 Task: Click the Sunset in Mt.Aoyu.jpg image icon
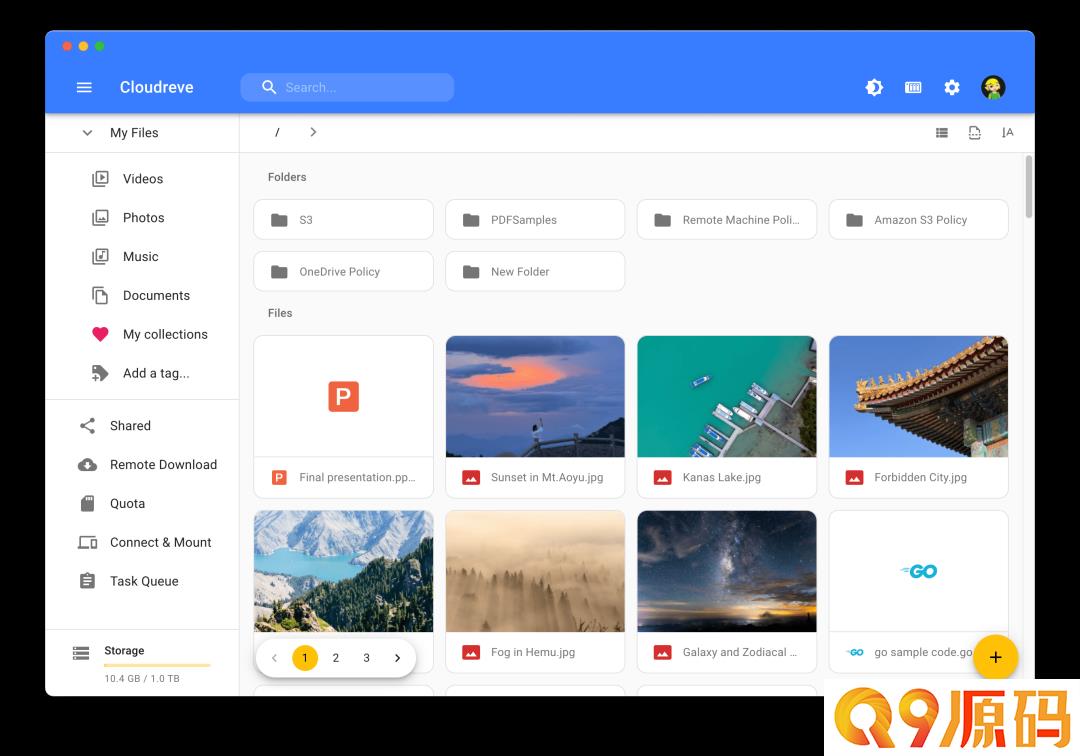(471, 477)
